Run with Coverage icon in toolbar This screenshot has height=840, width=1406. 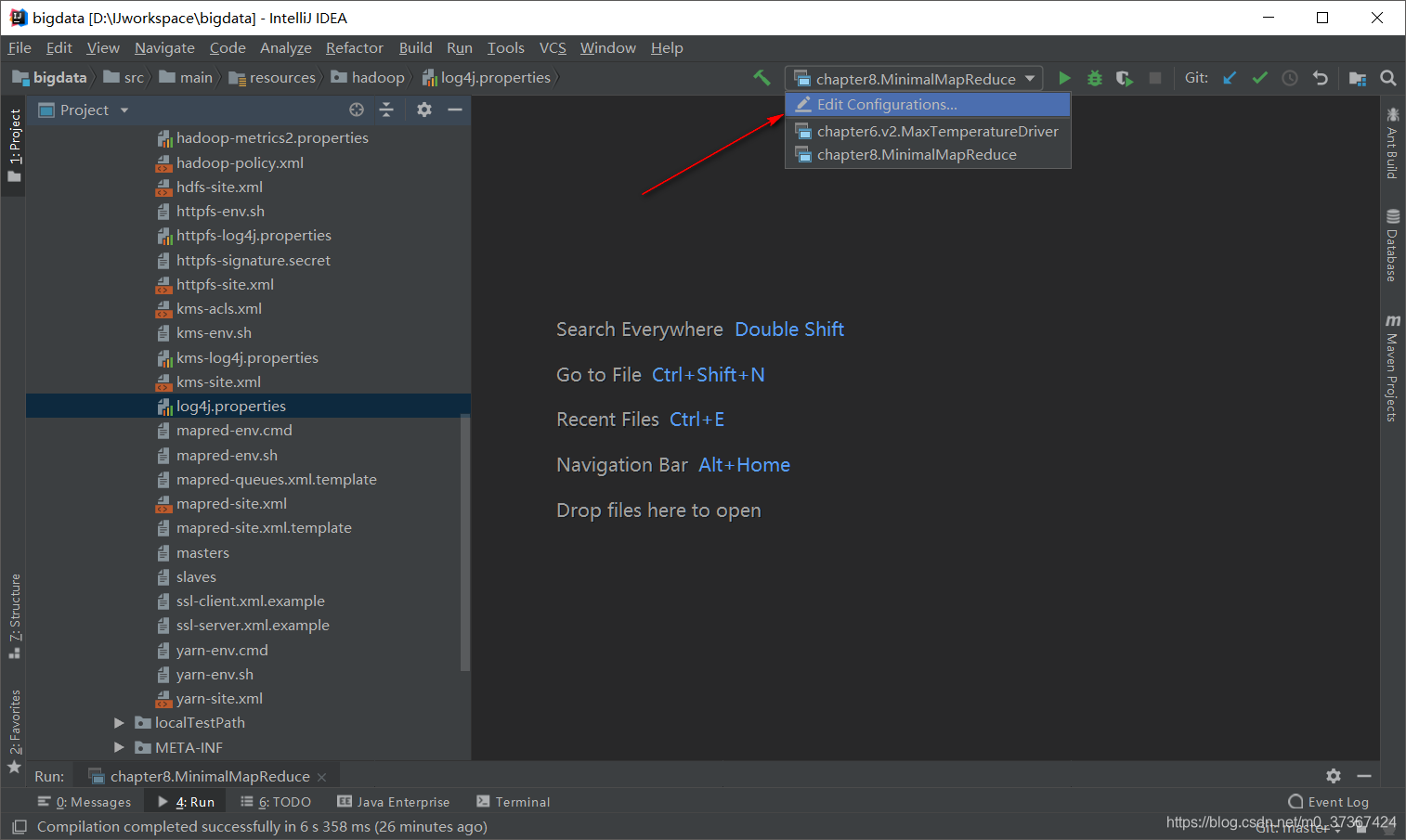point(1125,78)
